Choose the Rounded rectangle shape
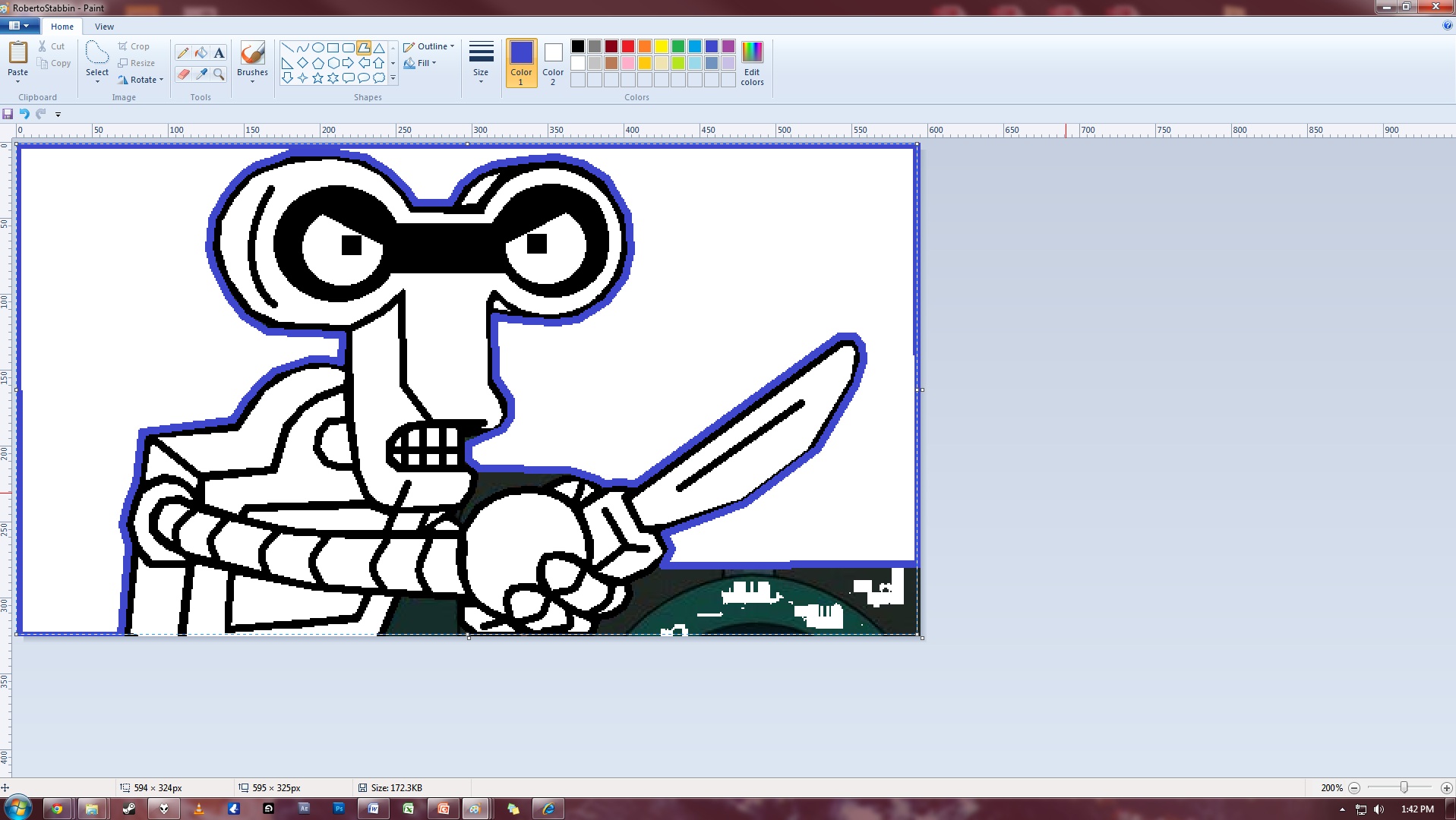Image resolution: width=1456 pixels, height=820 pixels. coord(349,48)
